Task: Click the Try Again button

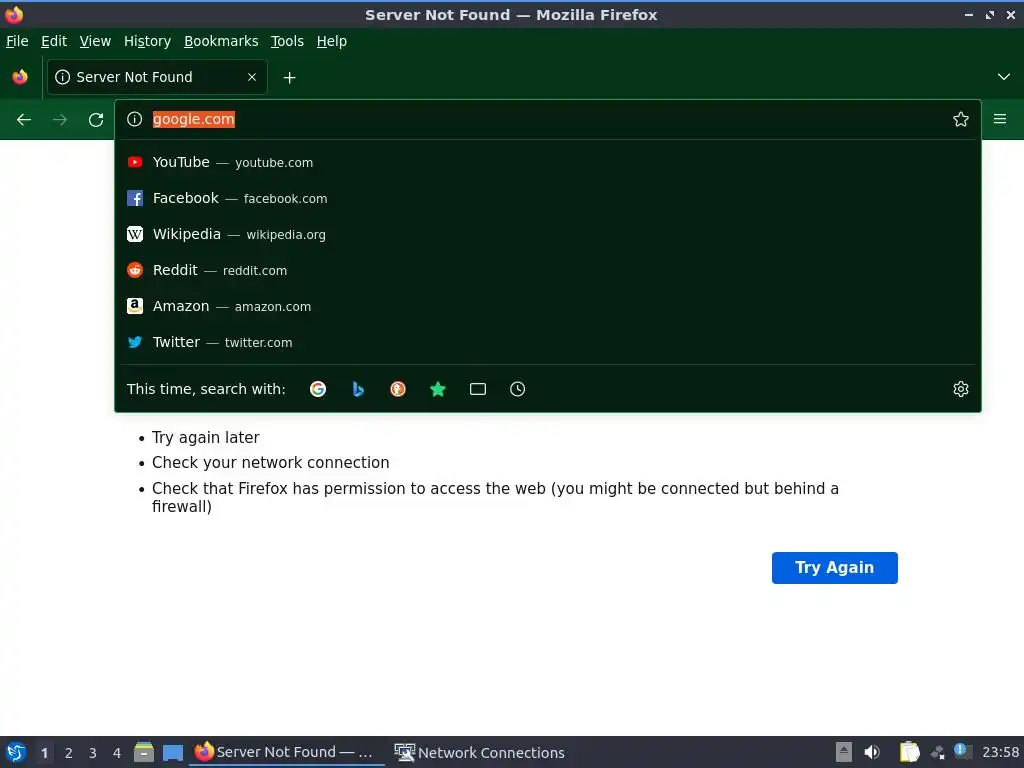Action: tap(835, 568)
